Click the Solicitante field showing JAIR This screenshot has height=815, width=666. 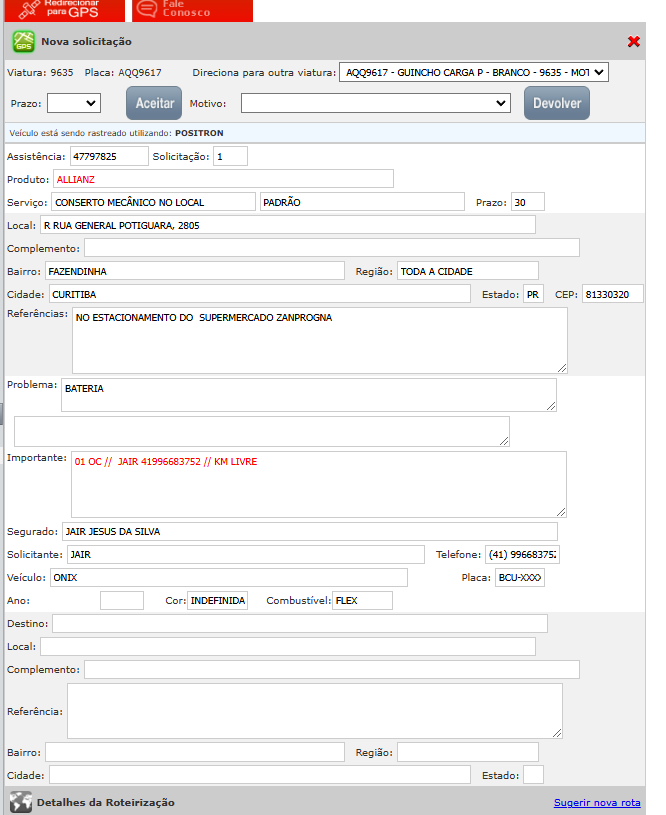246,554
